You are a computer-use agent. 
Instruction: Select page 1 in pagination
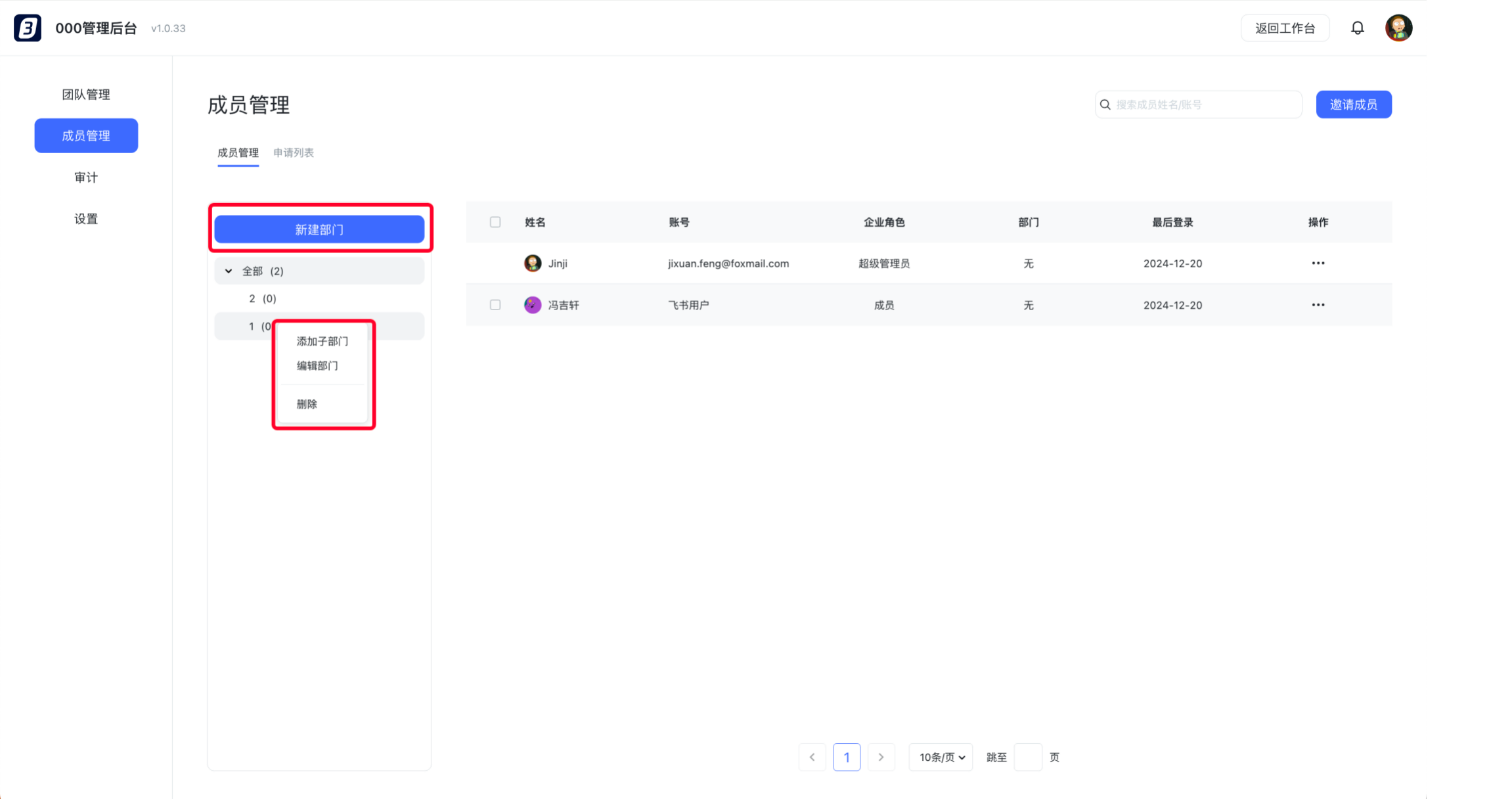pos(847,757)
